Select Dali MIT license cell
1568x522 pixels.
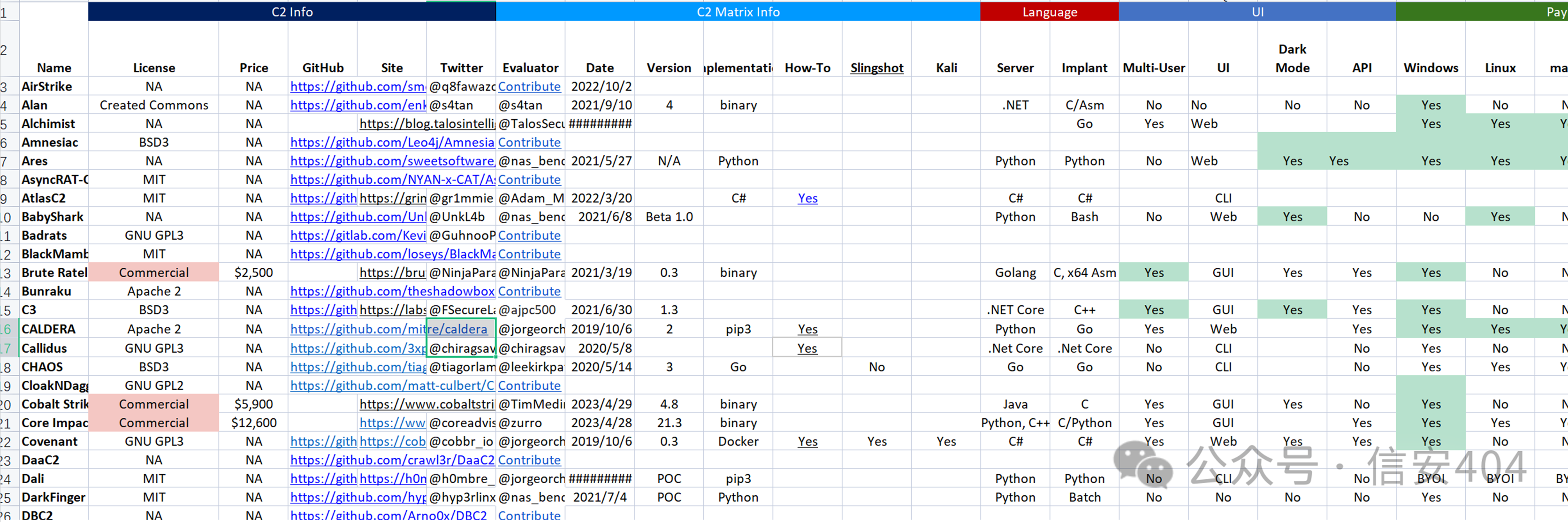tap(153, 479)
